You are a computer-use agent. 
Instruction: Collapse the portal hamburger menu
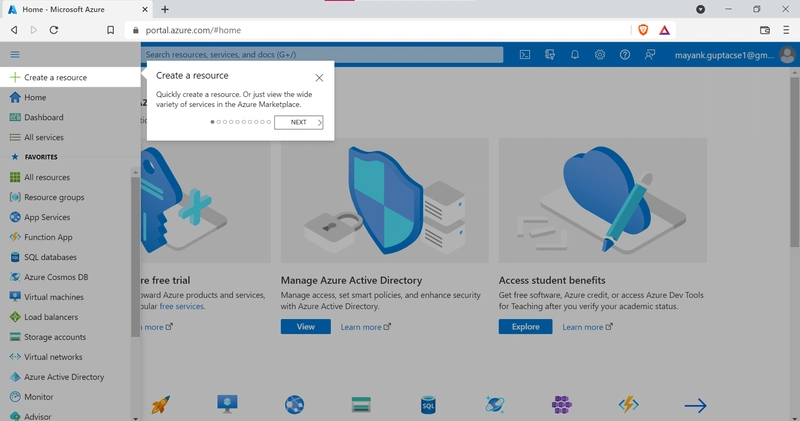(15, 55)
